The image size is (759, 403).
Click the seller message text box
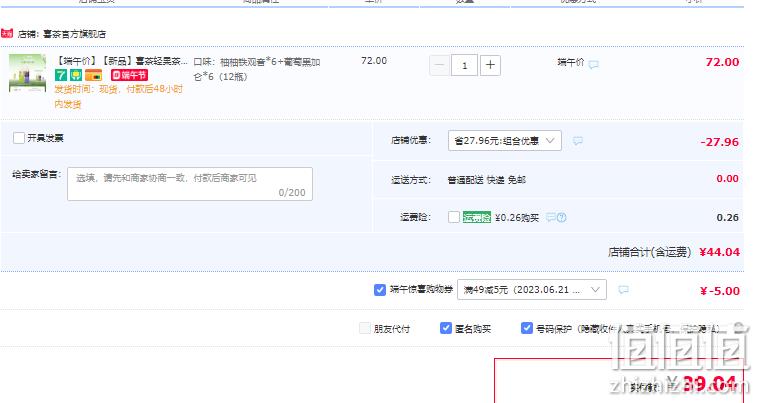coord(190,184)
